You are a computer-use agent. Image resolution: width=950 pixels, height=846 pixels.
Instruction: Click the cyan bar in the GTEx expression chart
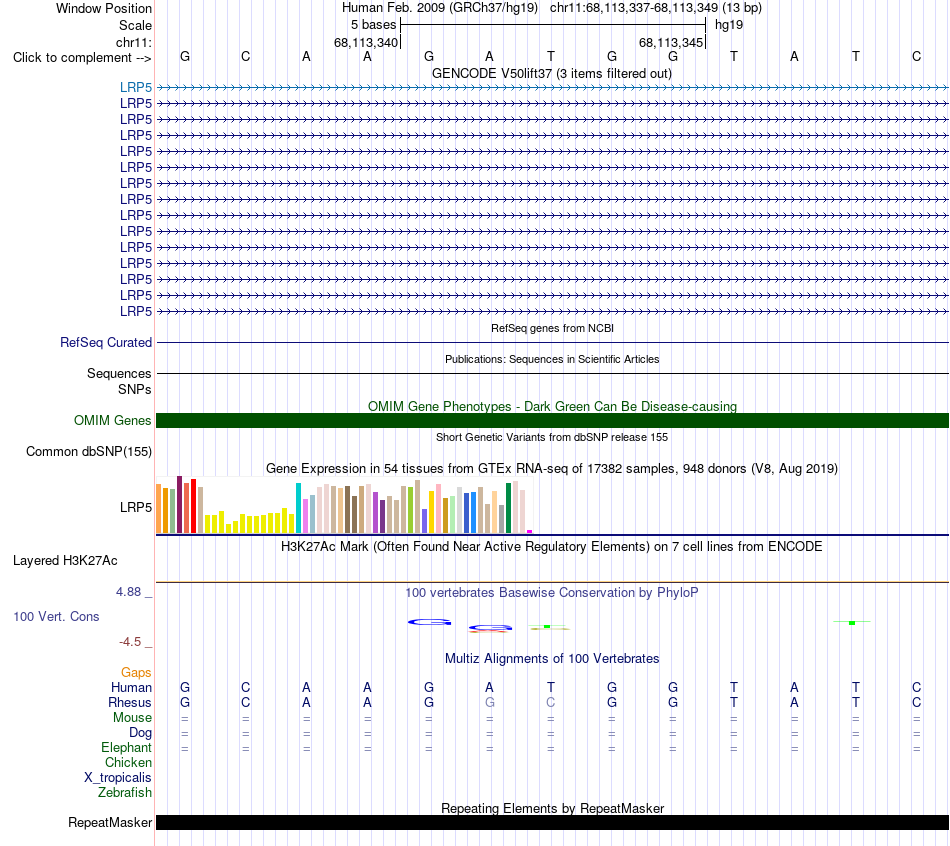point(298,508)
